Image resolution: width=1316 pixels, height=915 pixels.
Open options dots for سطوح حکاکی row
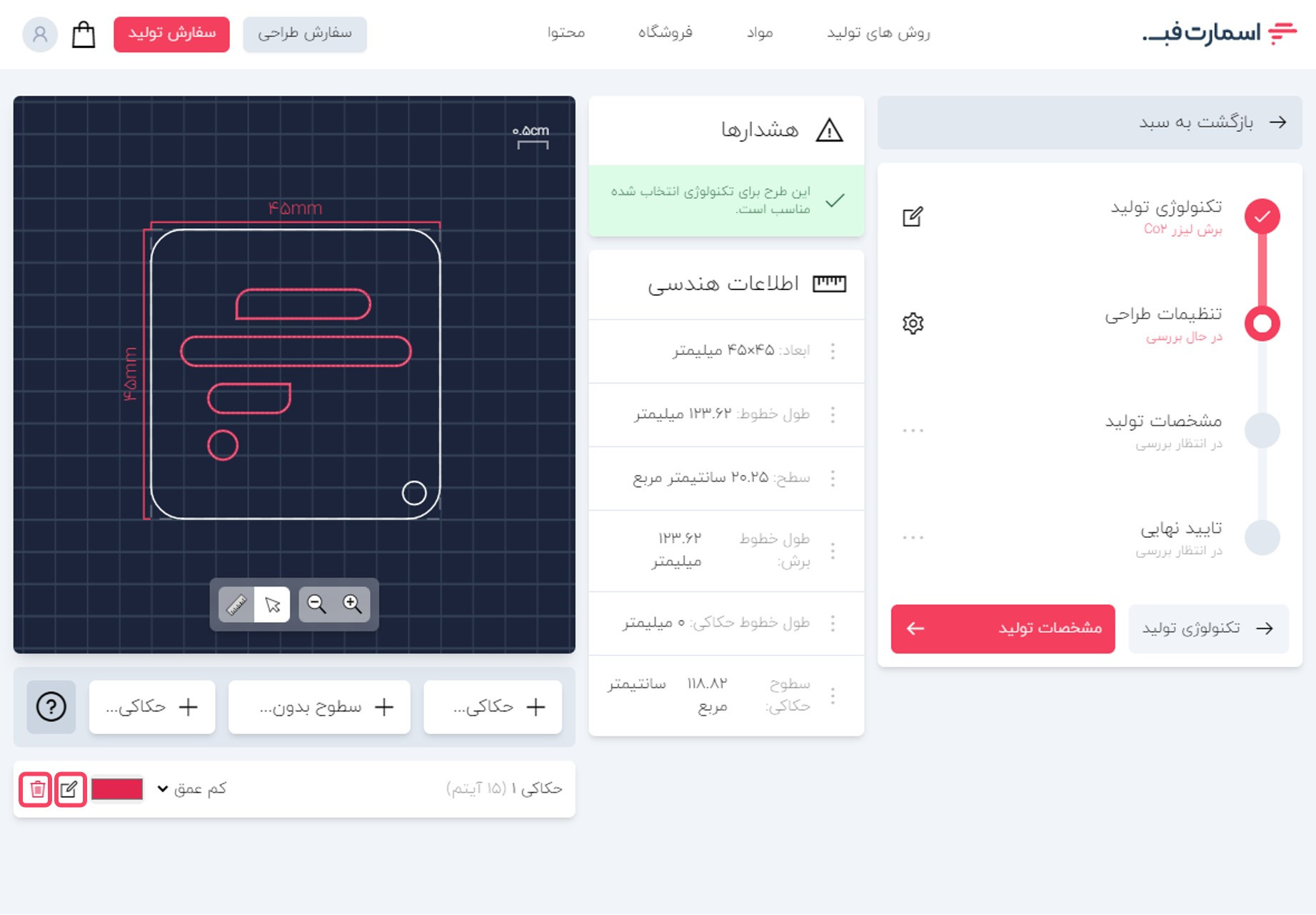pyautogui.click(x=833, y=696)
